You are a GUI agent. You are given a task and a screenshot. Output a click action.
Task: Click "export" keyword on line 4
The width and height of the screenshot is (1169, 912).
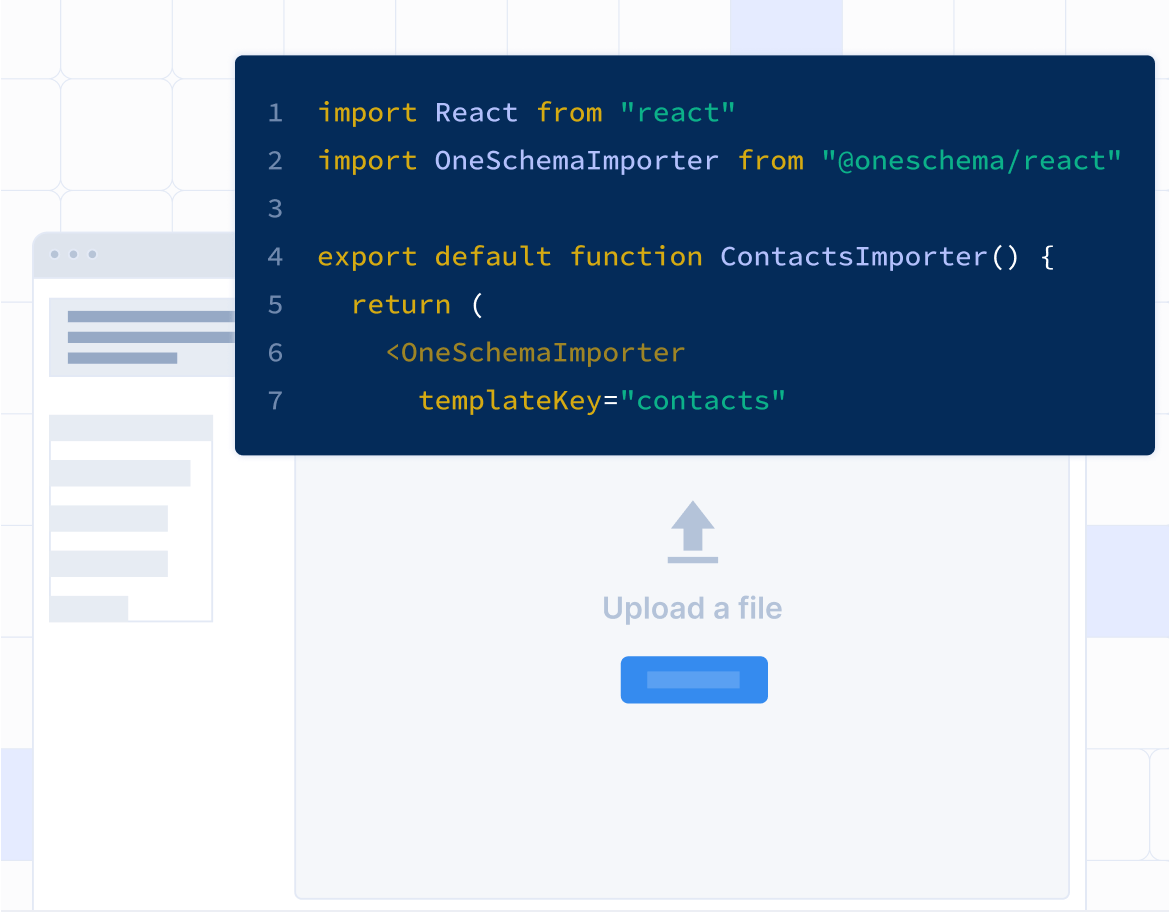point(367,257)
